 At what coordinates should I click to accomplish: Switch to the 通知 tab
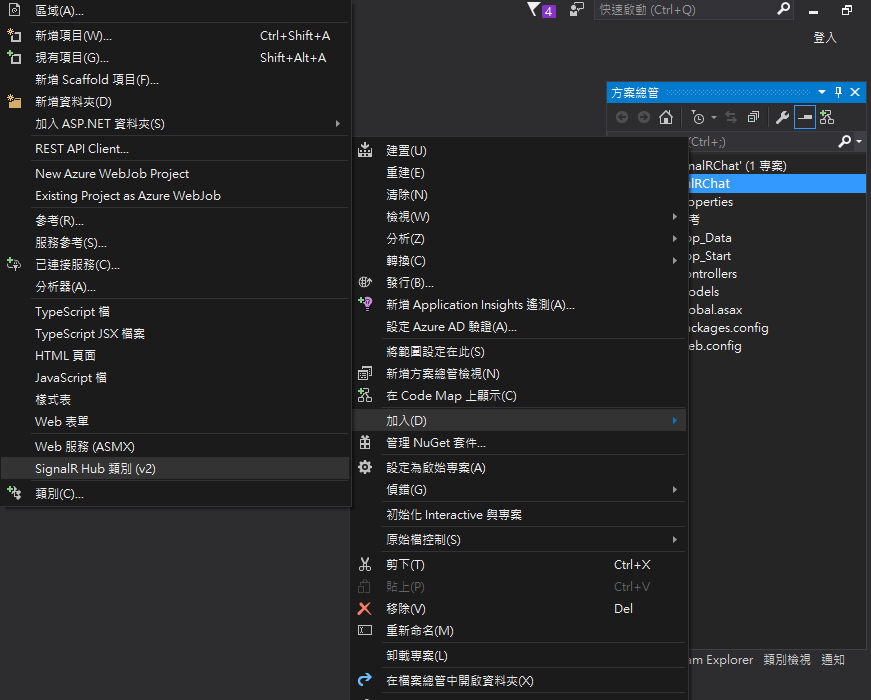tap(833, 659)
